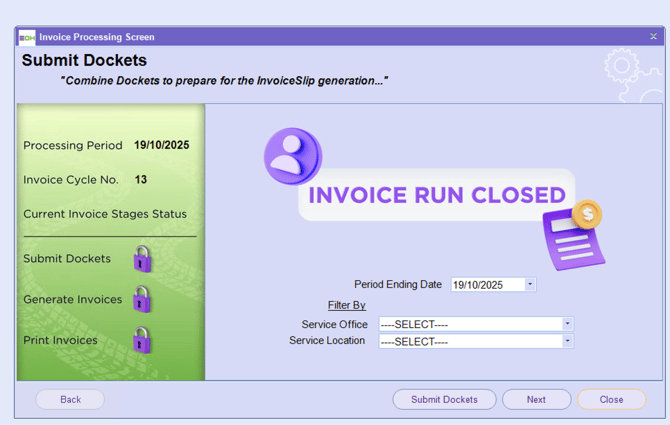Click the gear icon in header corner
670x425 pixels.
[622, 68]
